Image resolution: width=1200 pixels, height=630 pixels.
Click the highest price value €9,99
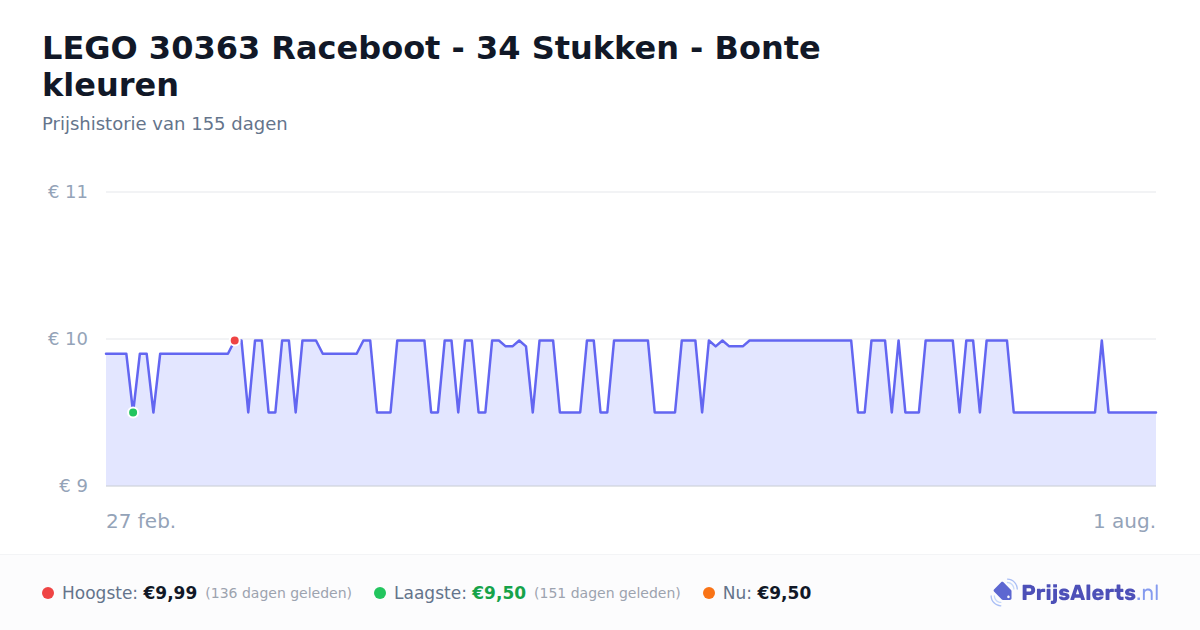click(x=170, y=593)
